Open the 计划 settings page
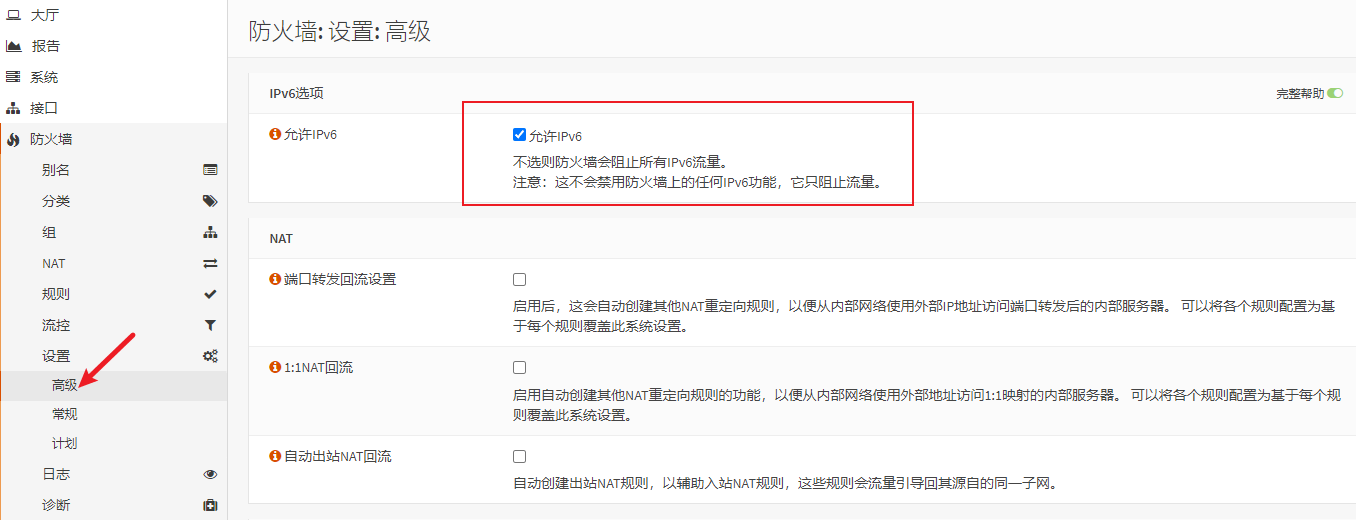The width and height of the screenshot is (1356, 520). coord(65,443)
